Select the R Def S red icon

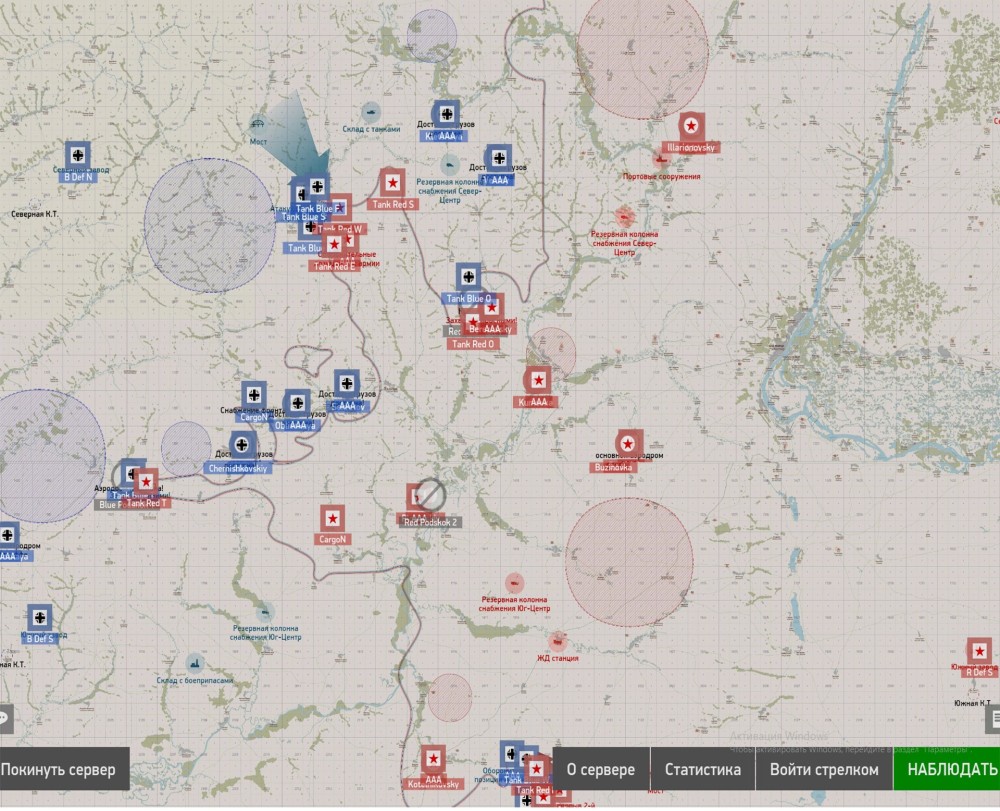(x=980, y=652)
